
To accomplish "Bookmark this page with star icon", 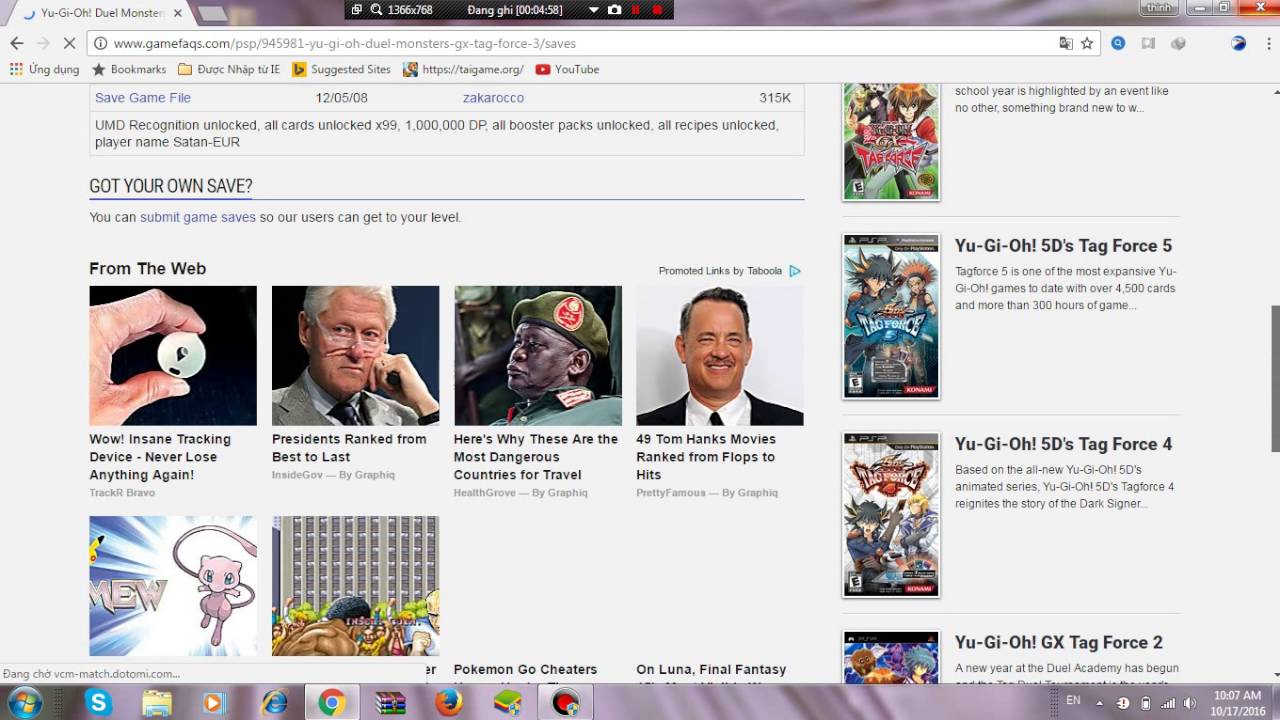I will 1087,43.
